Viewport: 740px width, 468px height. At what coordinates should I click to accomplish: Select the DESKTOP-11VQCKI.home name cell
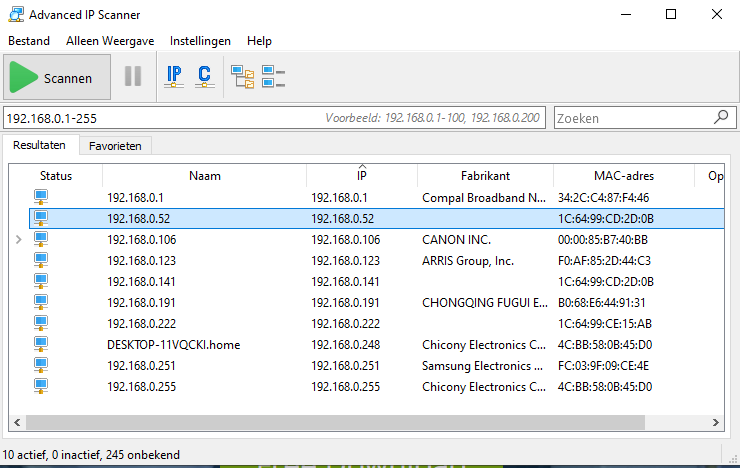[x=174, y=345]
